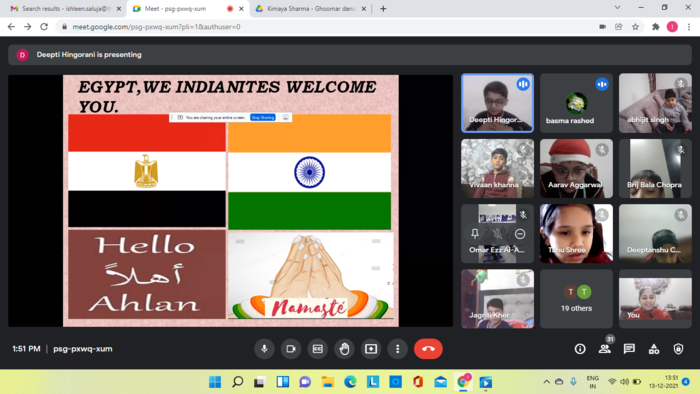Open the Present now screen share icon
700x394 pixels.
371,349
